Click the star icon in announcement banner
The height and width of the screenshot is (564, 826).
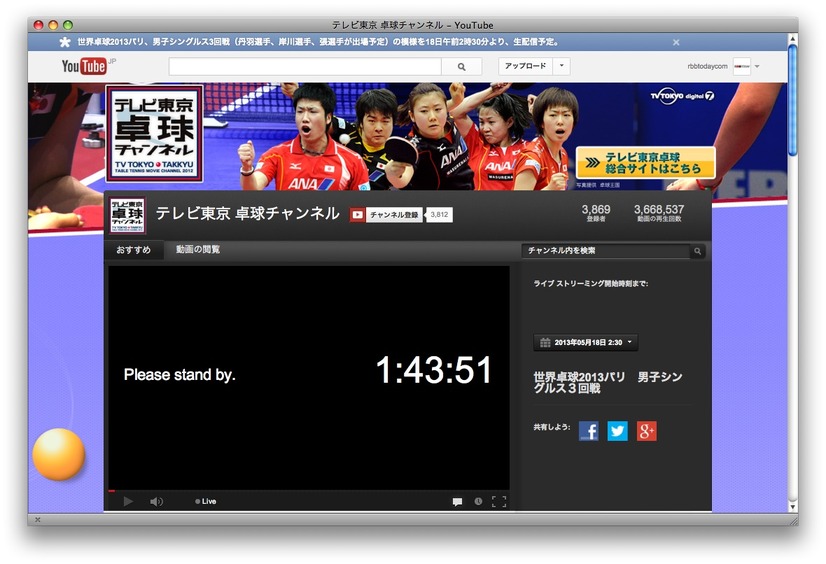[x=65, y=42]
